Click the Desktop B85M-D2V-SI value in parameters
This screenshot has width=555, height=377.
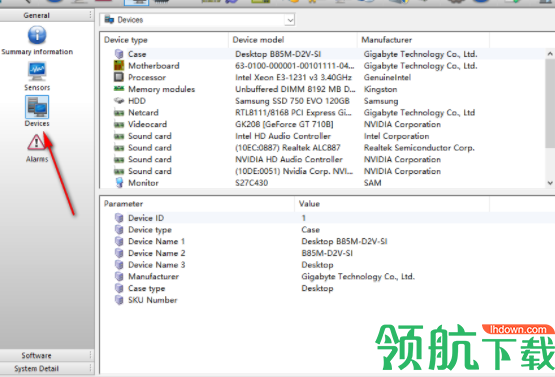[344, 241]
